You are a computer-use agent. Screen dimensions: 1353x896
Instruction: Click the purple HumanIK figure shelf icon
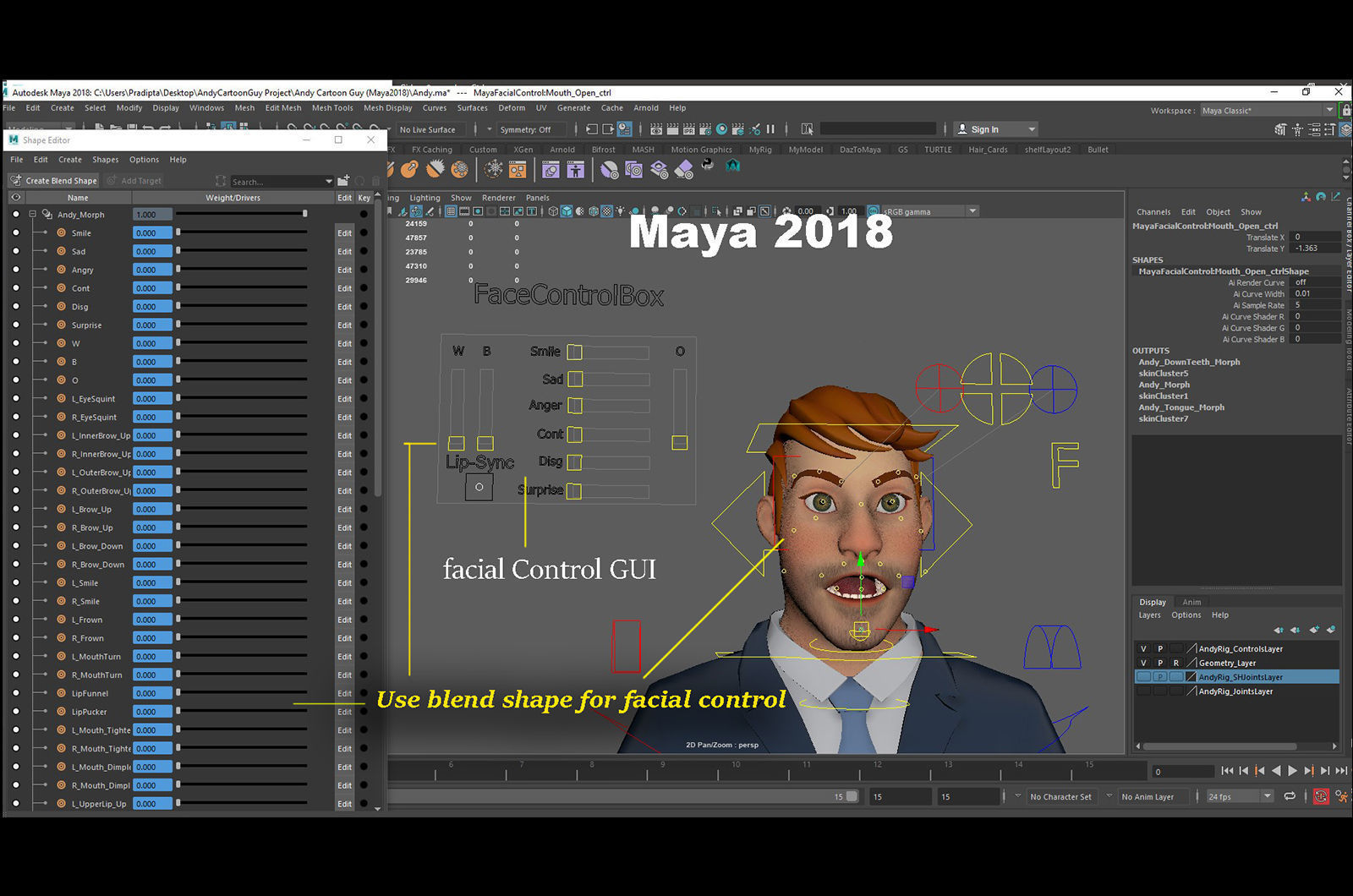[x=576, y=170]
